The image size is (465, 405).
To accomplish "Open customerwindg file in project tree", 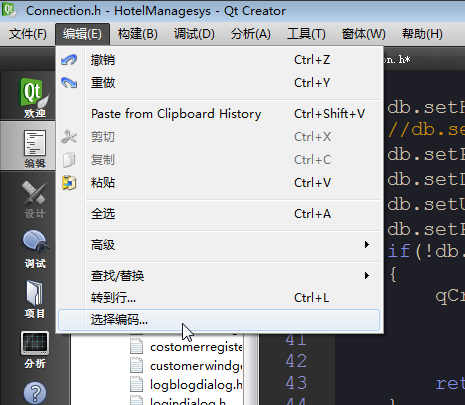I will (196, 366).
